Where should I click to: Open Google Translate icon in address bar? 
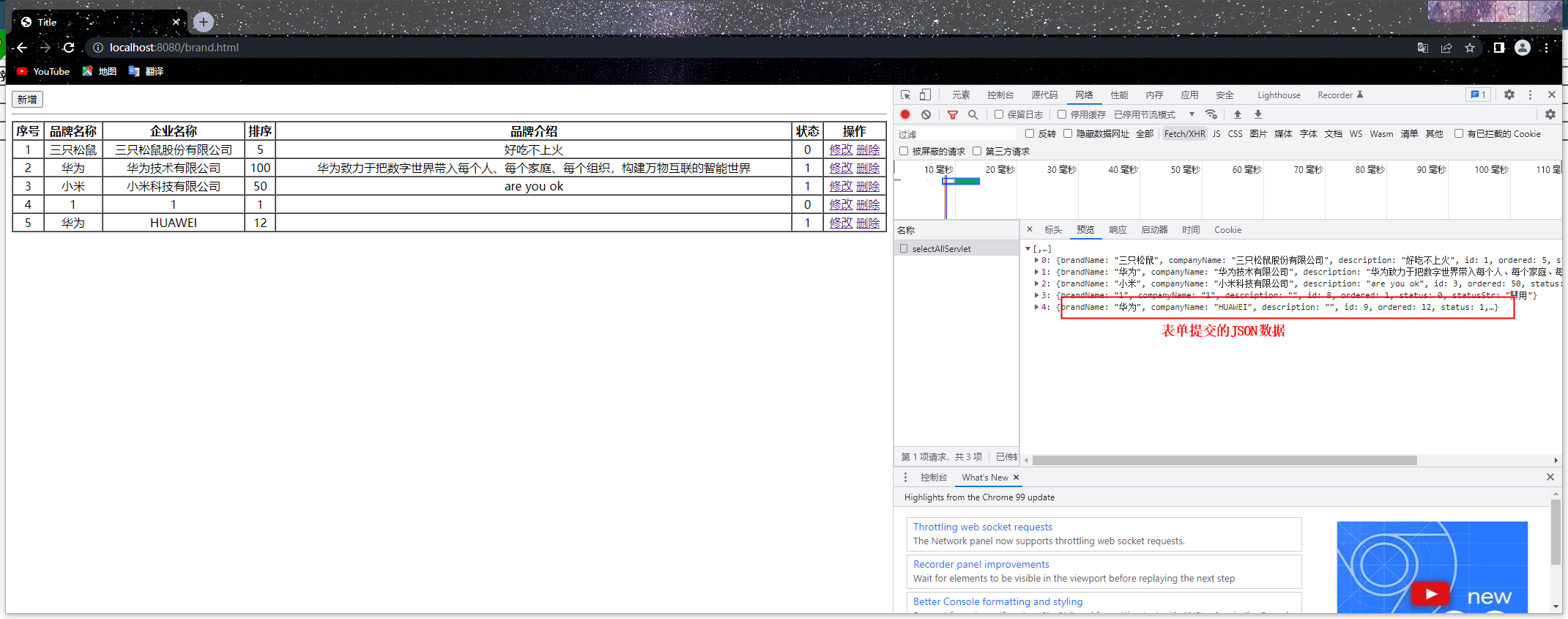[x=1423, y=48]
